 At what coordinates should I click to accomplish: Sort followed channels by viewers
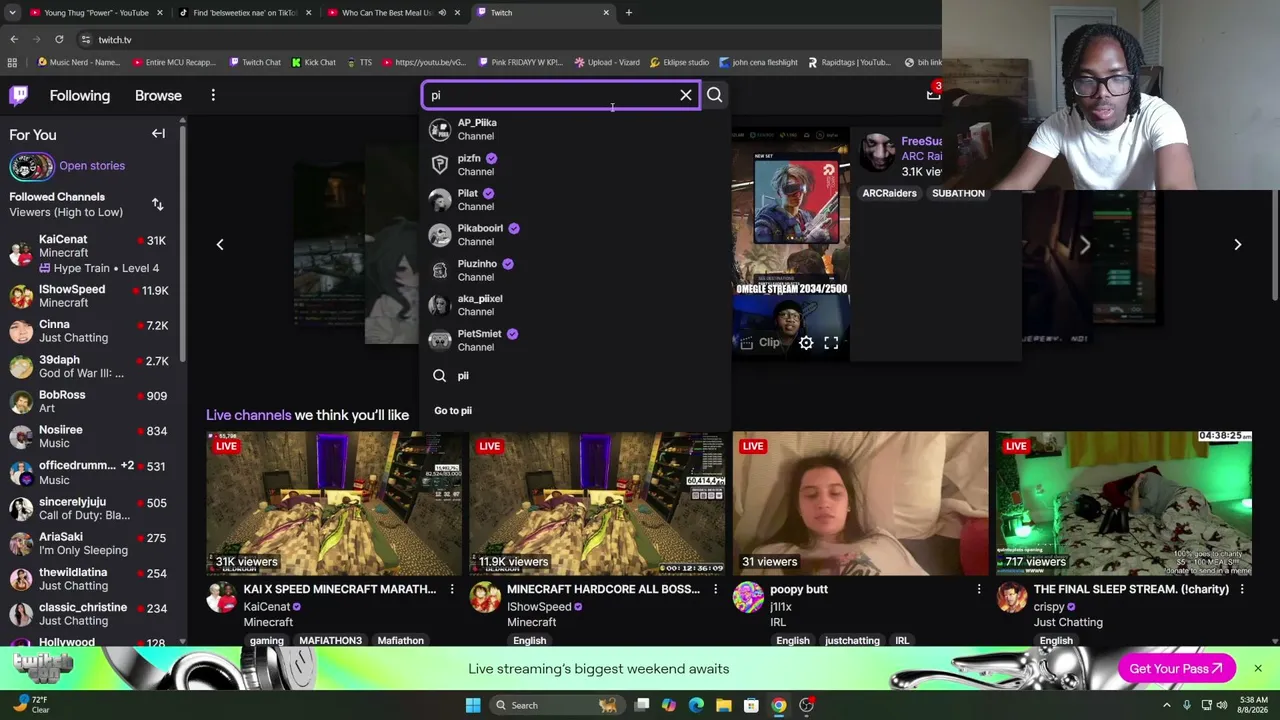click(157, 204)
